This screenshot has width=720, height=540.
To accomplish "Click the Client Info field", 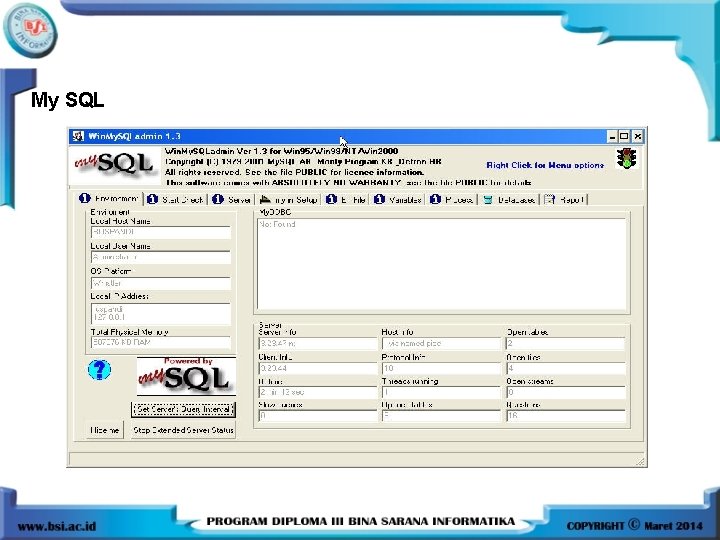I will coord(318,368).
